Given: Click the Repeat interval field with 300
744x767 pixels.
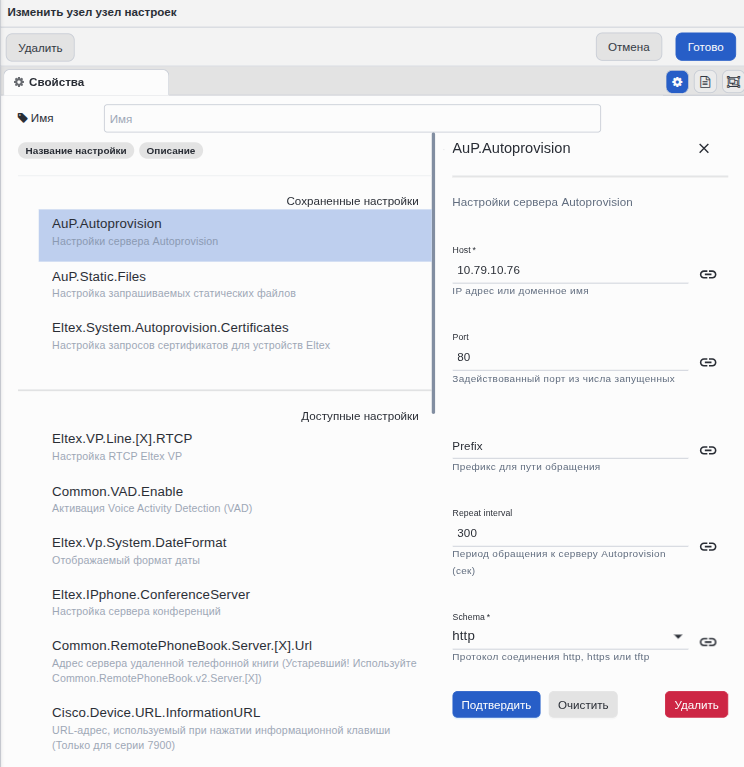Looking at the screenshot, I should pos(569,534).
